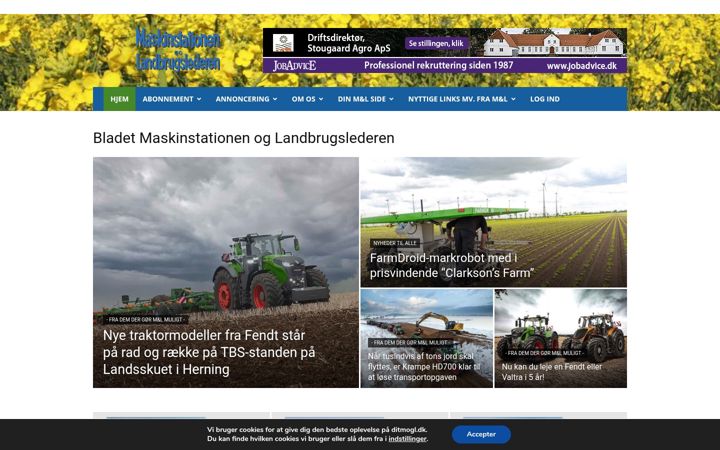Image resolution: width=720 pixels, height=450 pixels.
Task: Click the Maskinstationen Landbrugslederen logo
Action: coord(178,50)
